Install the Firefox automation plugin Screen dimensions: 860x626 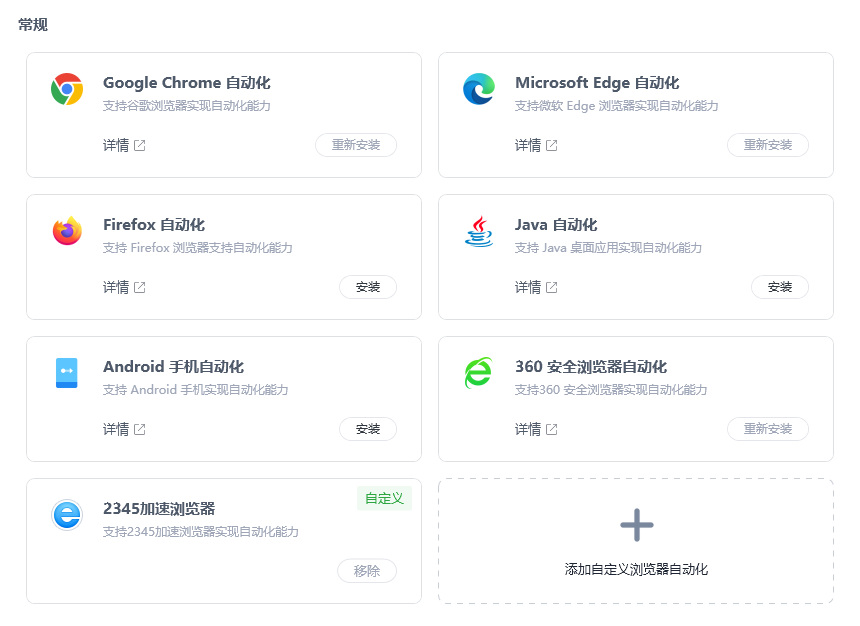(368, 287)
